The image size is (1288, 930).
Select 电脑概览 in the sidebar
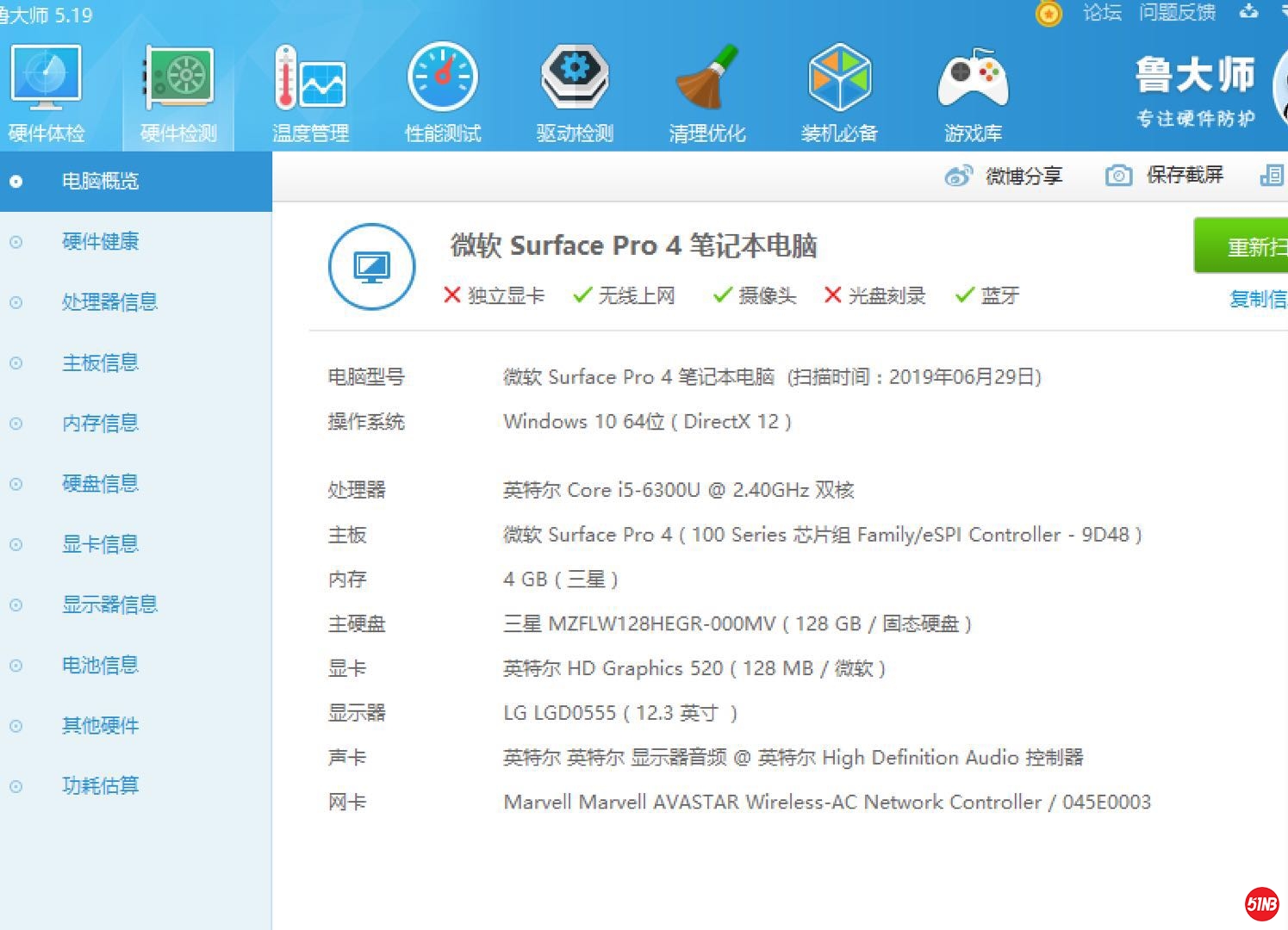[x=100, y=182]
